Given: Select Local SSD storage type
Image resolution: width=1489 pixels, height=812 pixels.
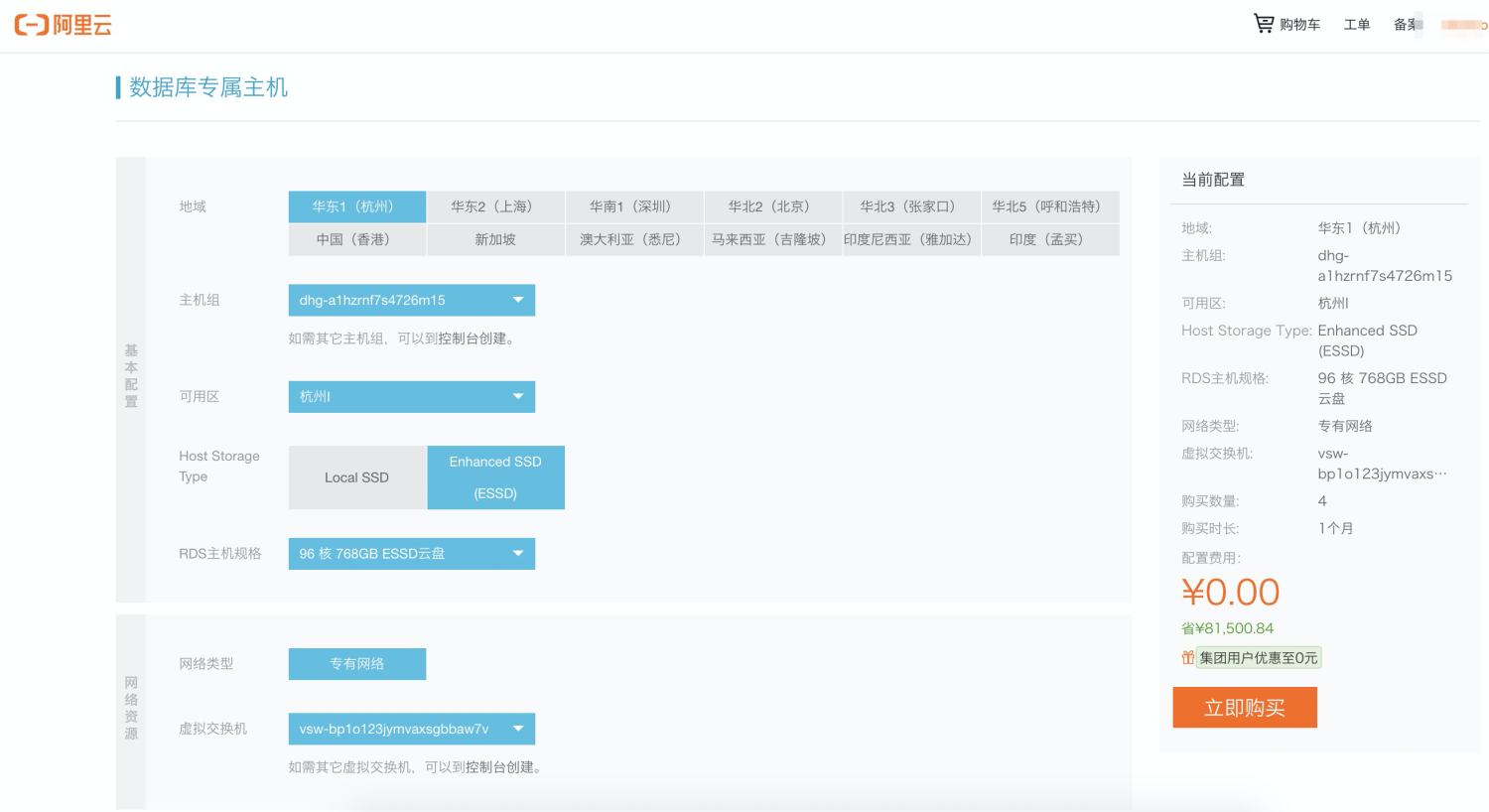Looking at the screenshot, I should pos(357,477).
